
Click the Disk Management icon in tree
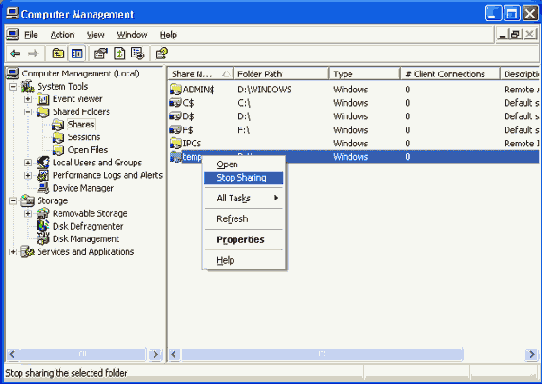[43, 238]
